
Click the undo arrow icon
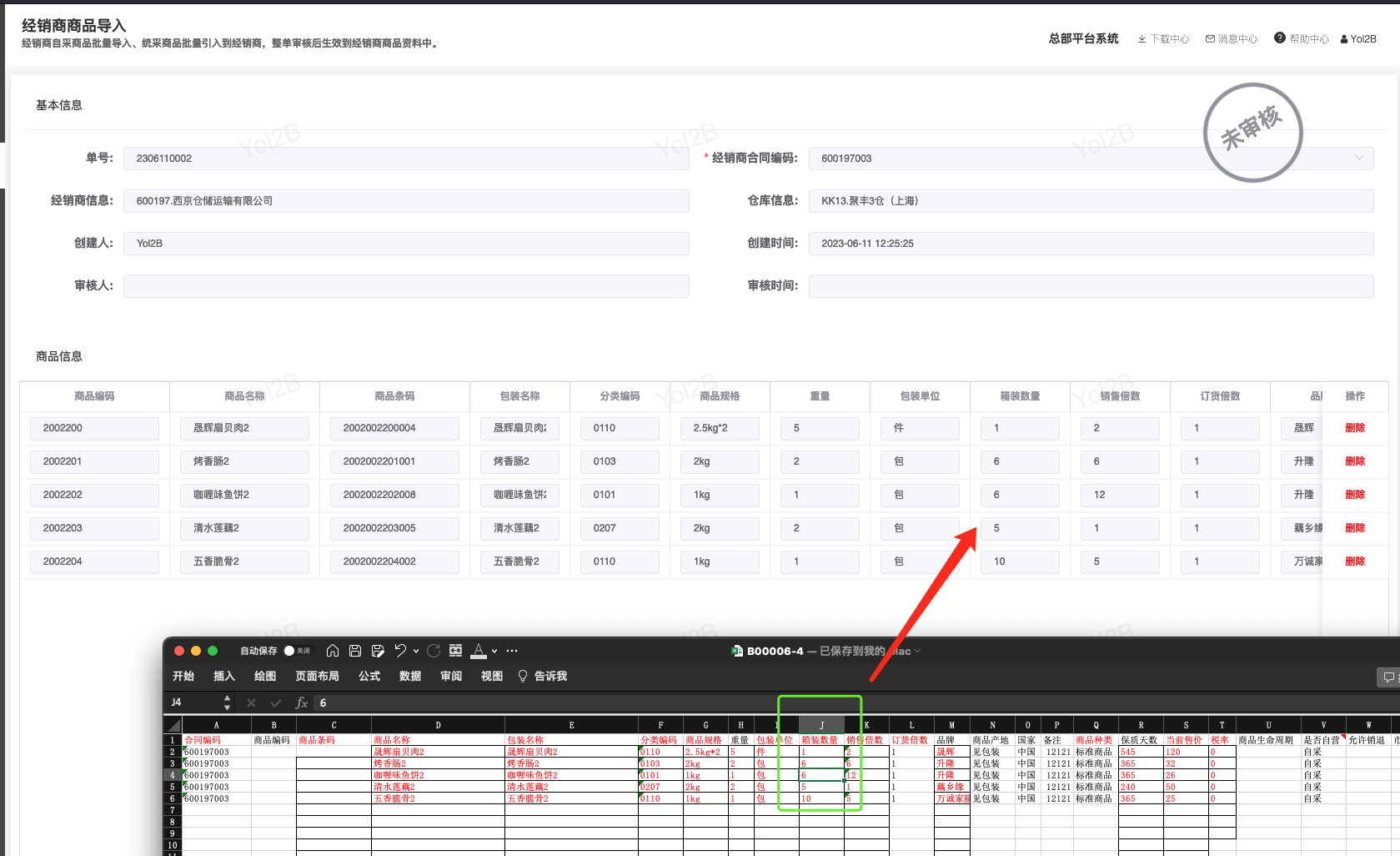coord(400,651)
